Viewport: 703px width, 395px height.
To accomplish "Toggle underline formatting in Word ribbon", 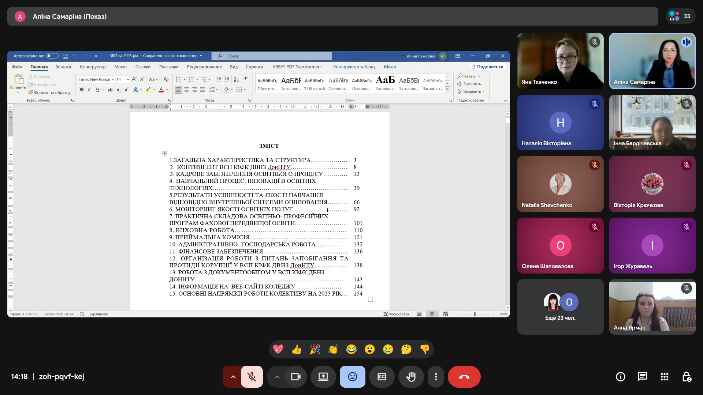I will [97, 90].
